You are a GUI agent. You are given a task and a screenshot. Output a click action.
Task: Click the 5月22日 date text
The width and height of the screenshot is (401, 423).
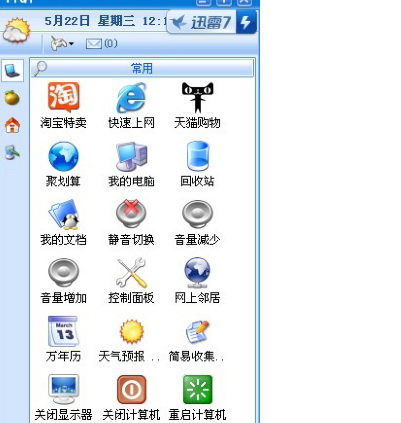67,21
